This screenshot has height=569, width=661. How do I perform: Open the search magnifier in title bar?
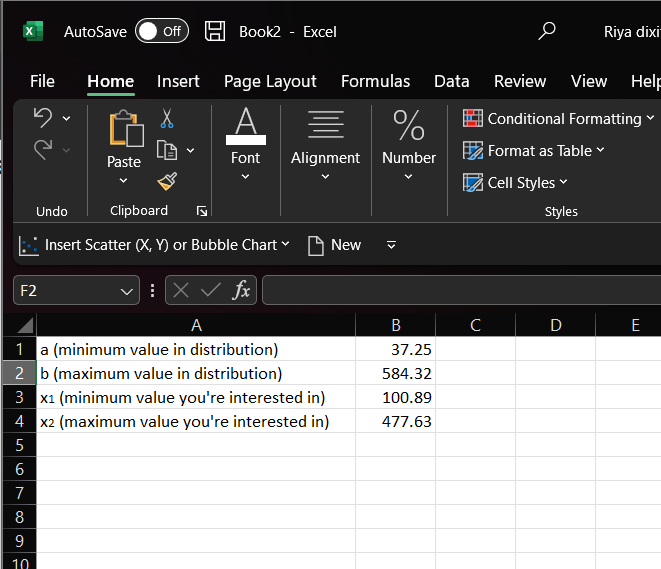547,31
